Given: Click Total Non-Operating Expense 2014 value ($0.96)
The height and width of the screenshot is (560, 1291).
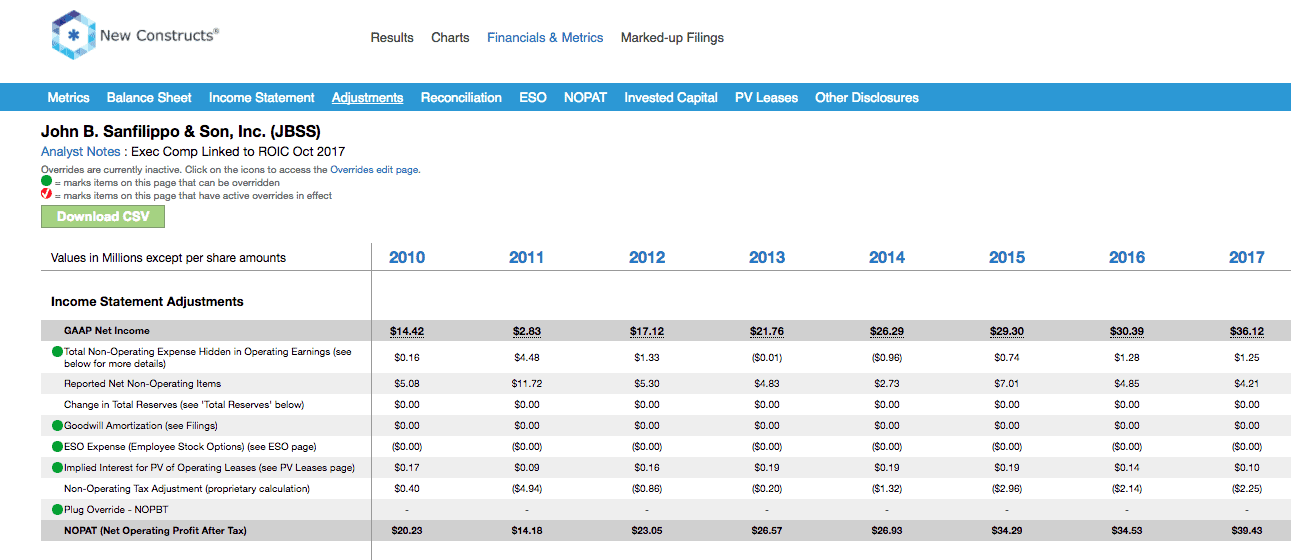Looking at the screenshot, I should click(887, 358).
